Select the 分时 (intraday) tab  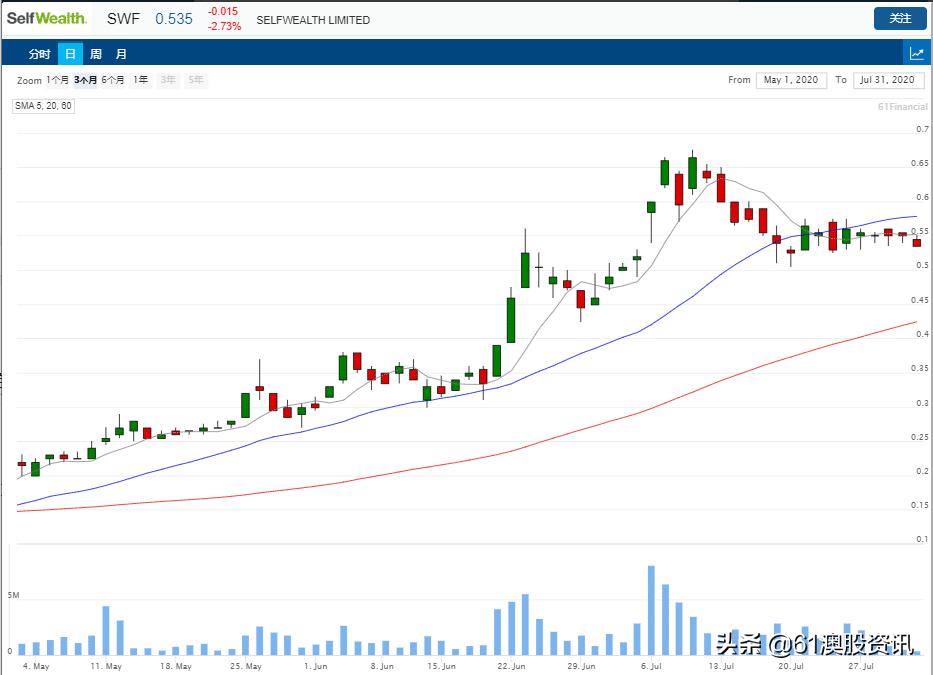click(x=38, y=53)
